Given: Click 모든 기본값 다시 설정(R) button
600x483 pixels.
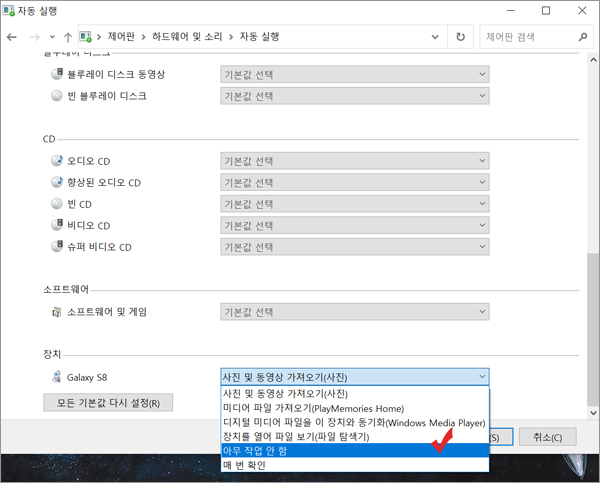Looking at the screenshot, I should point(108,403).
